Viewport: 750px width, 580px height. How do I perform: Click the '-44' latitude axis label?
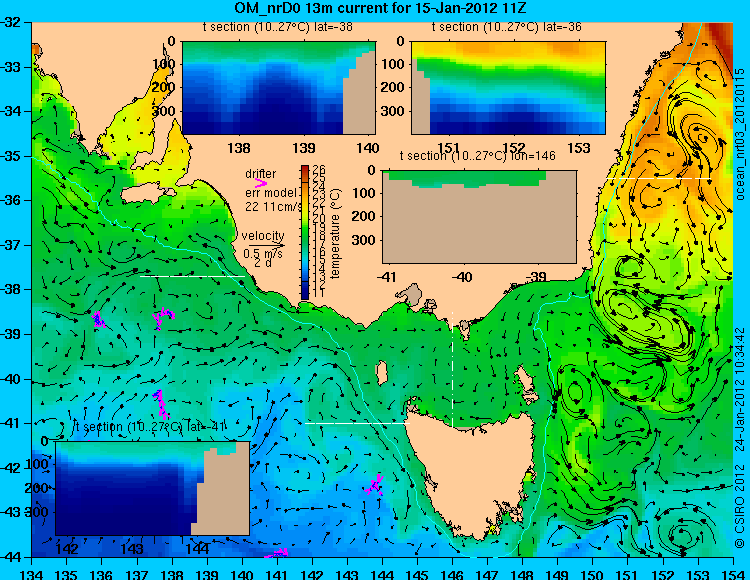click(x=10, y=558)
